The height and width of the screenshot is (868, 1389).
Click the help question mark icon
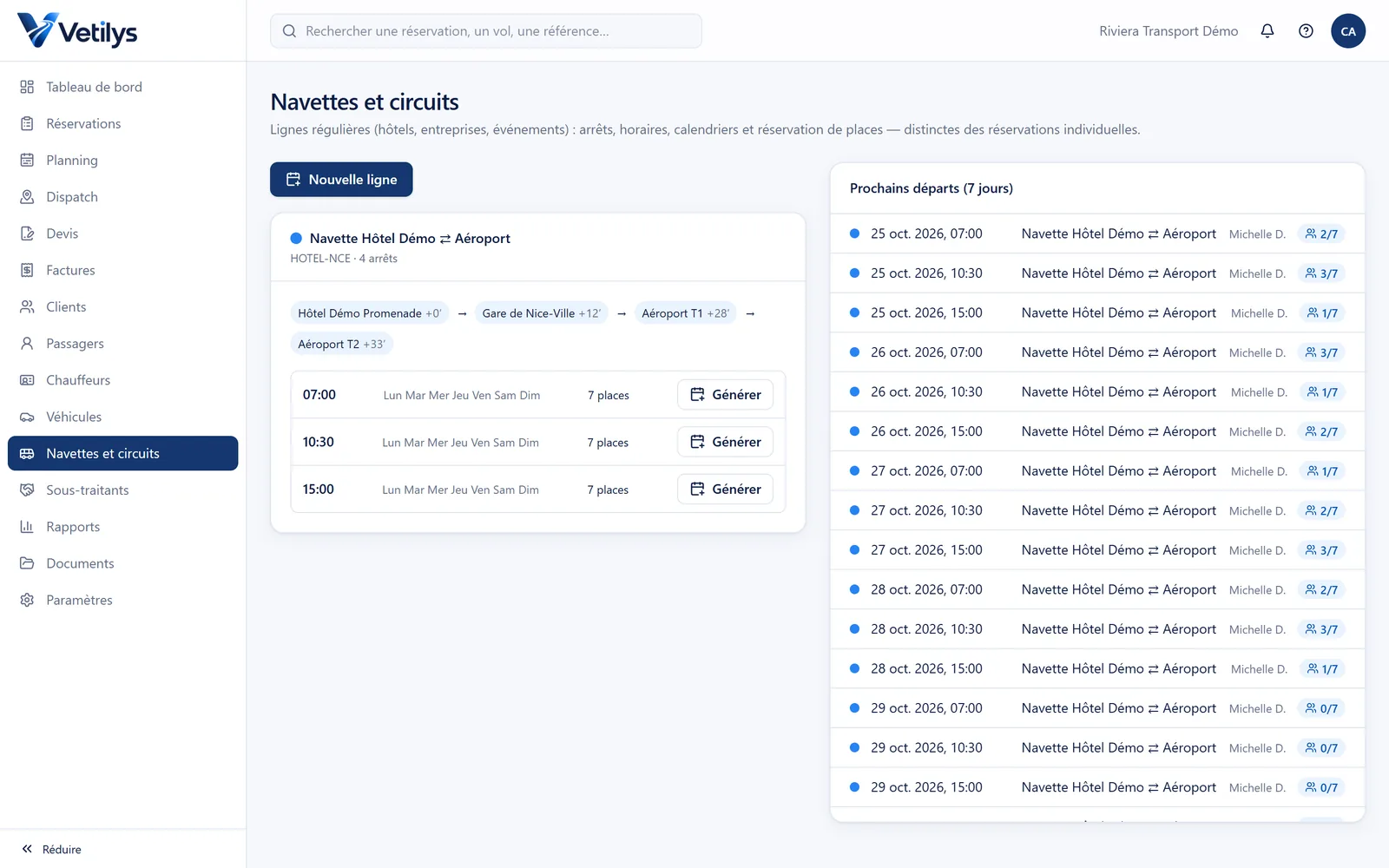coord(1306,31)
